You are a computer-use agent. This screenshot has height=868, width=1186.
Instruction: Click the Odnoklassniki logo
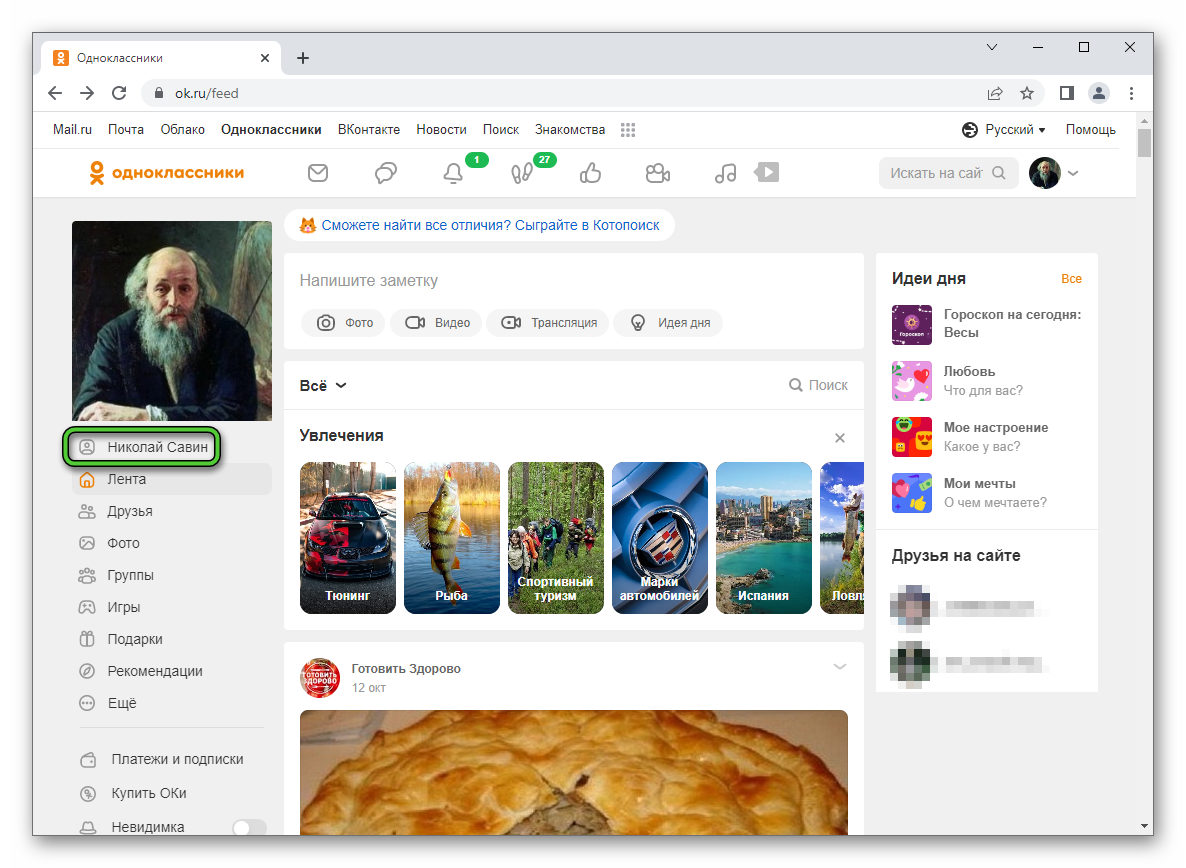(x=166, y=172)
